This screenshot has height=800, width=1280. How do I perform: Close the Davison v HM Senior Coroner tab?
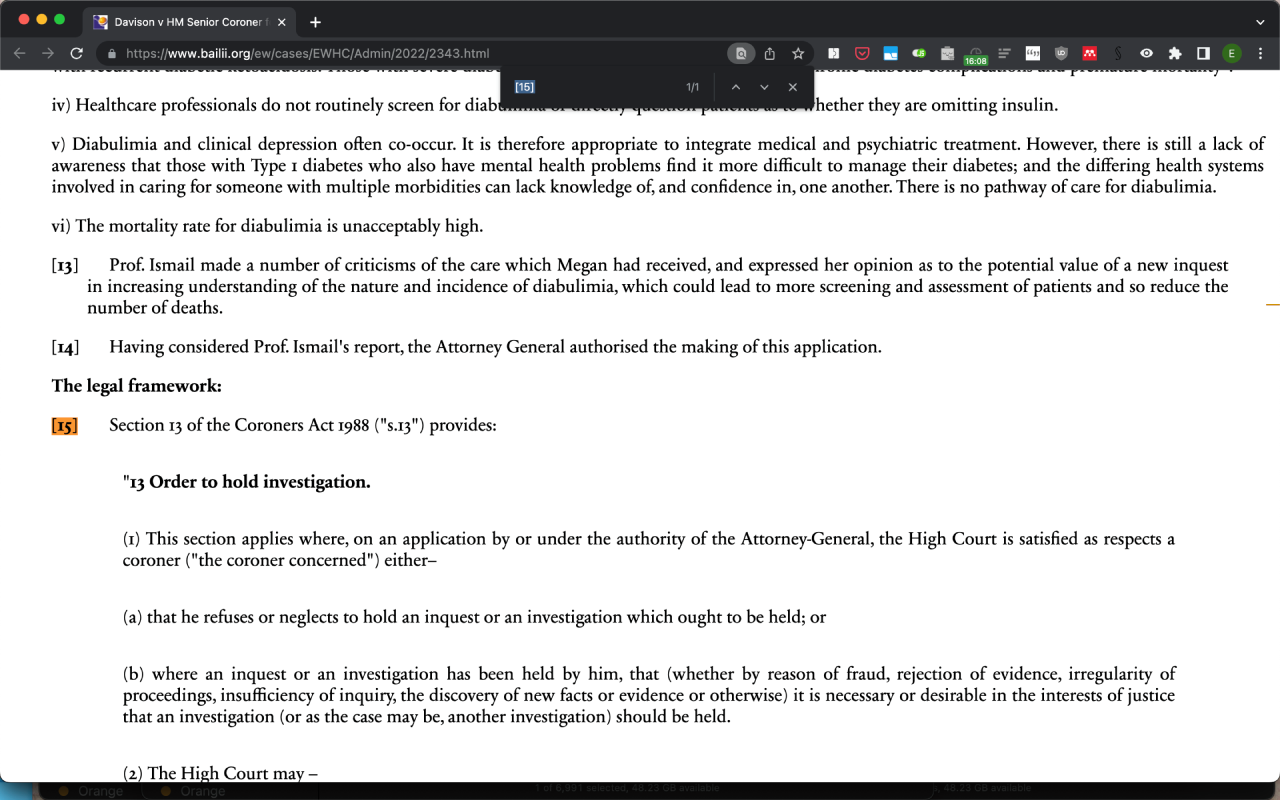pos(282,22)
